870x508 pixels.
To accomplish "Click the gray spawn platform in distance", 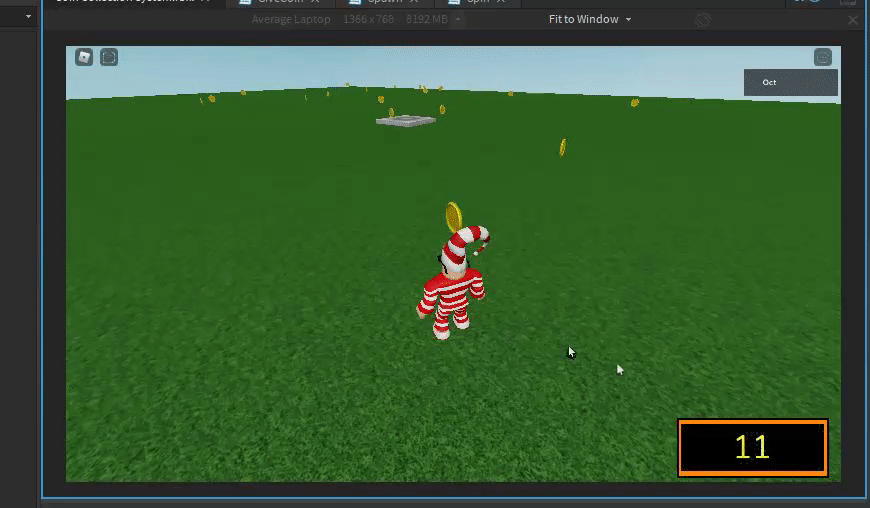I will [x=406, y=120].
